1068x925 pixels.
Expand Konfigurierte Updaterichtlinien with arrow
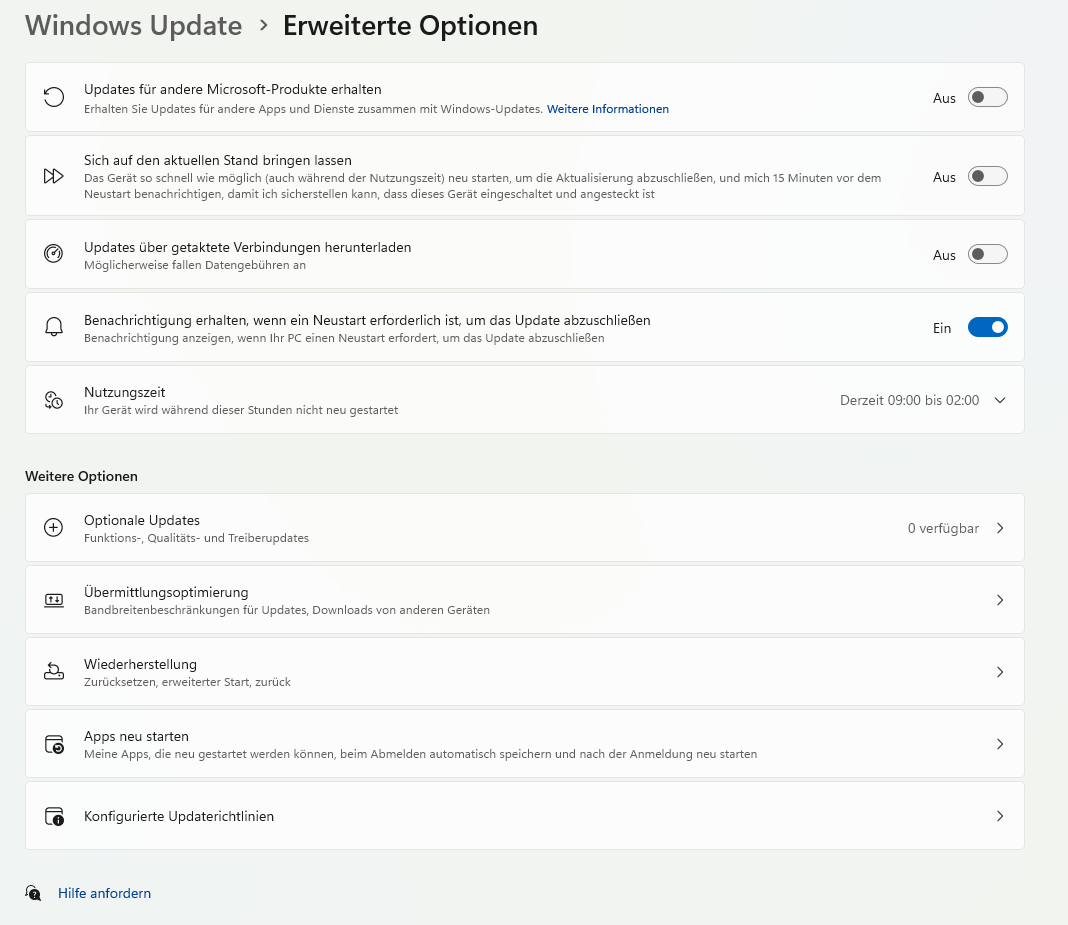pos(999,815)
